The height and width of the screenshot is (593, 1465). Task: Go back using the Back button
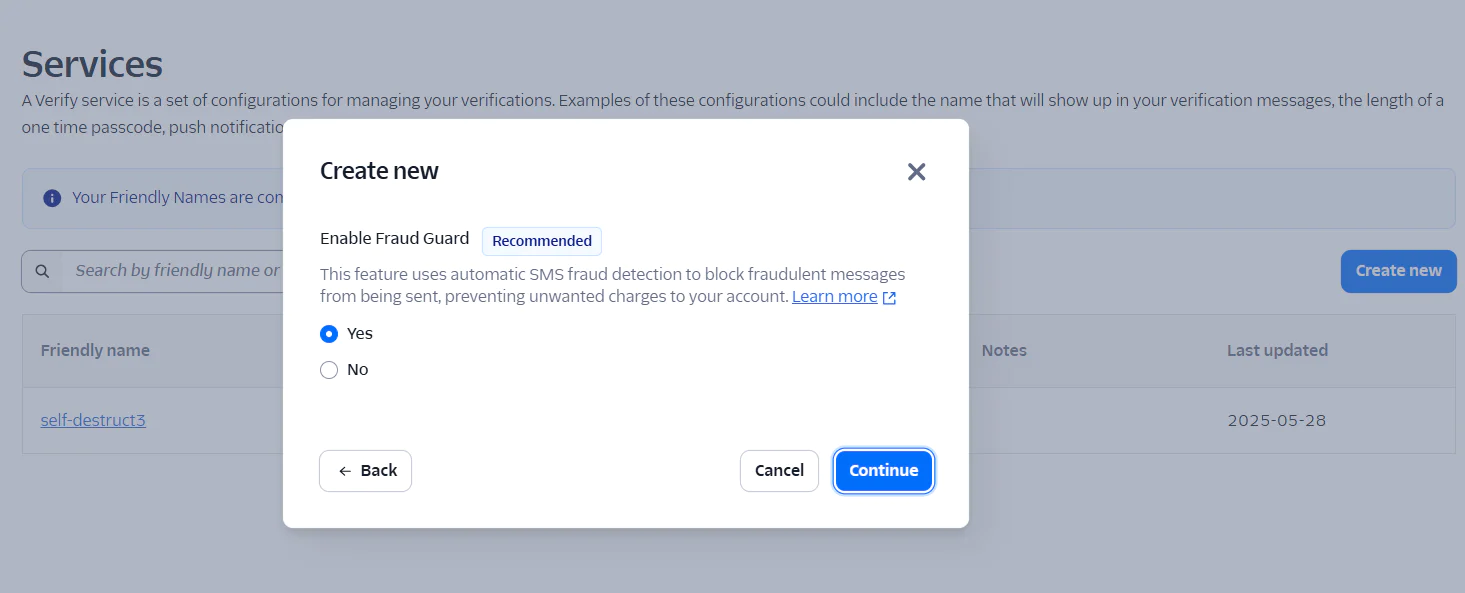tap(365, 470)
